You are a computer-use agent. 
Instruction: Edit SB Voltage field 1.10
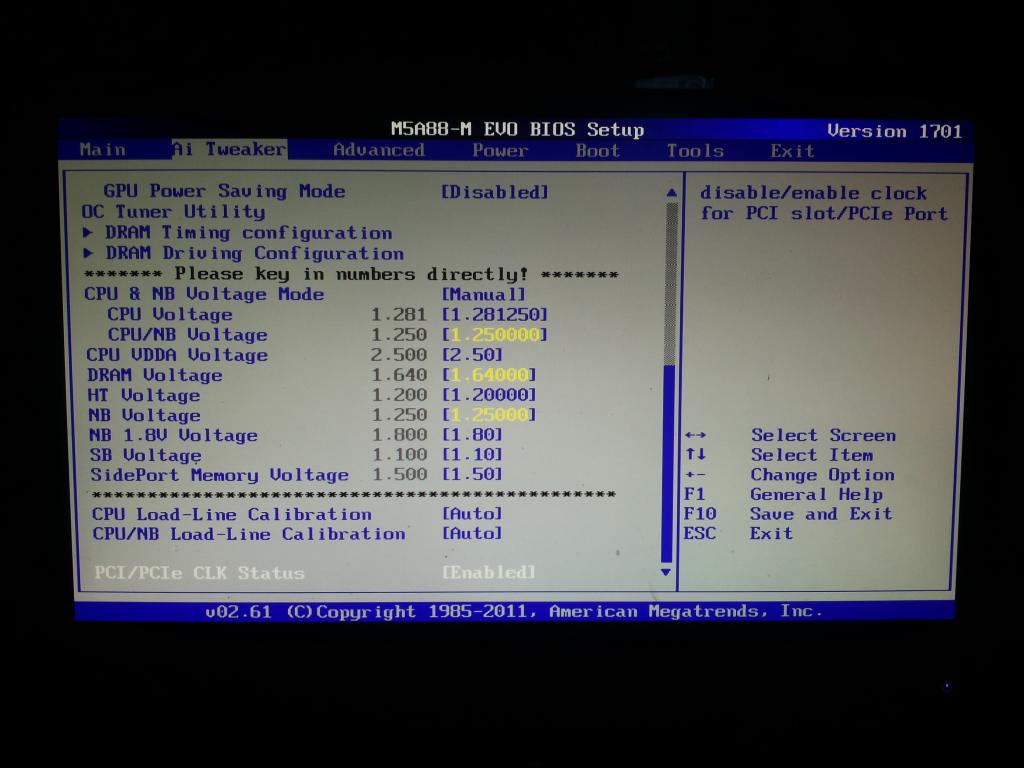pyautogui.click(x=472, y=454)
